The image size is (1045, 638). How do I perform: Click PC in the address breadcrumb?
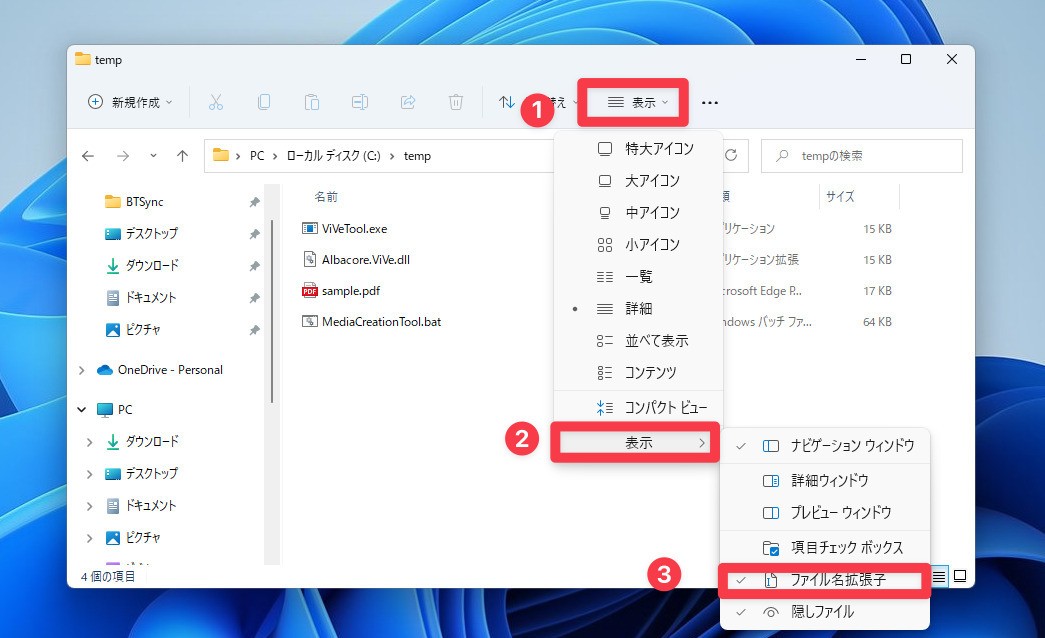point(257,156)
